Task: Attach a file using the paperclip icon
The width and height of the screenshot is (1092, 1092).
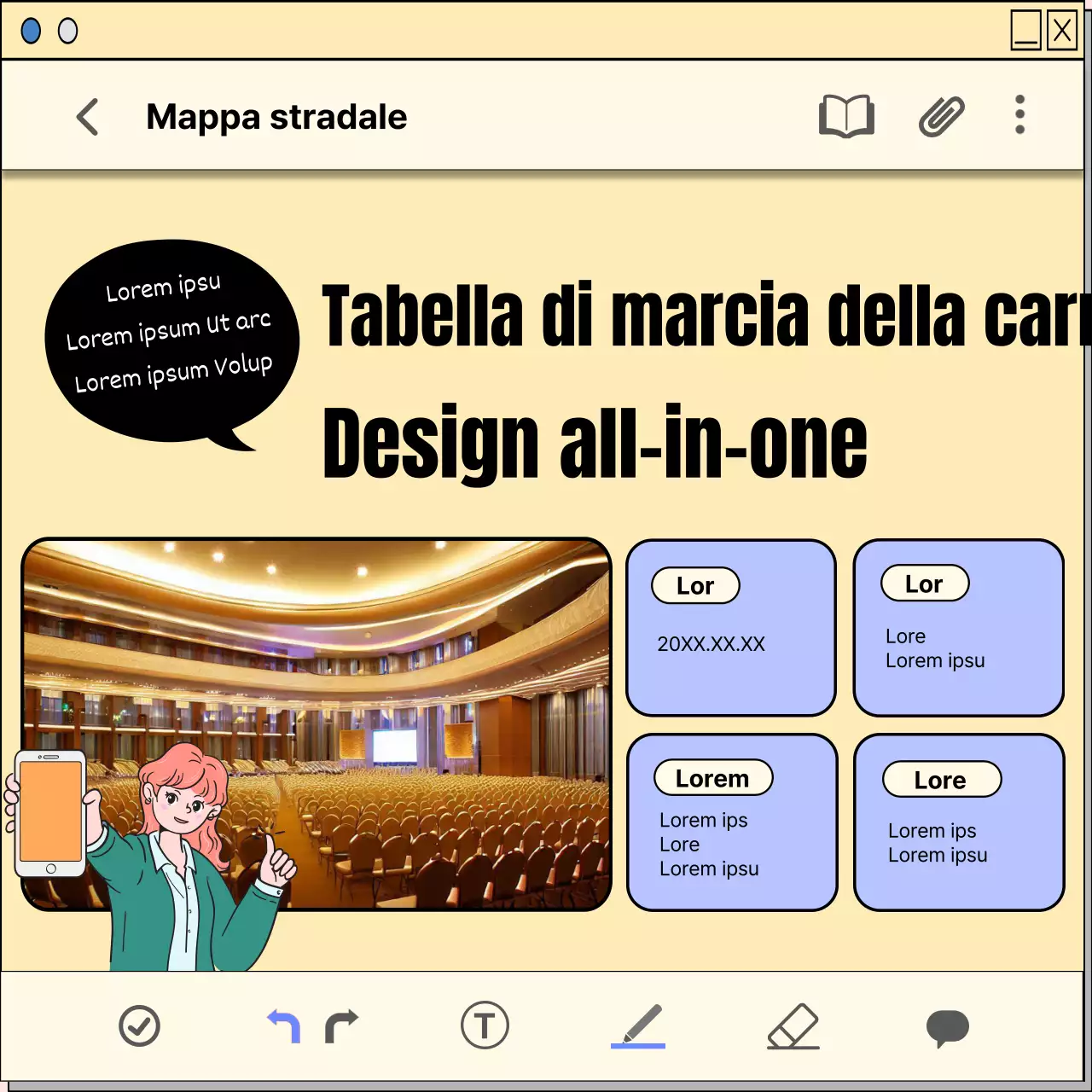Action: pos(940,116)
